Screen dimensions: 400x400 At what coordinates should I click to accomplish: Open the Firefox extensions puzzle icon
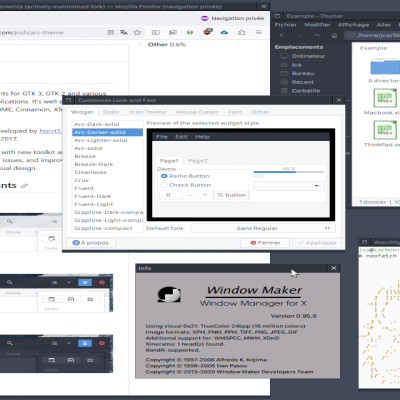[x=242, y=32]
